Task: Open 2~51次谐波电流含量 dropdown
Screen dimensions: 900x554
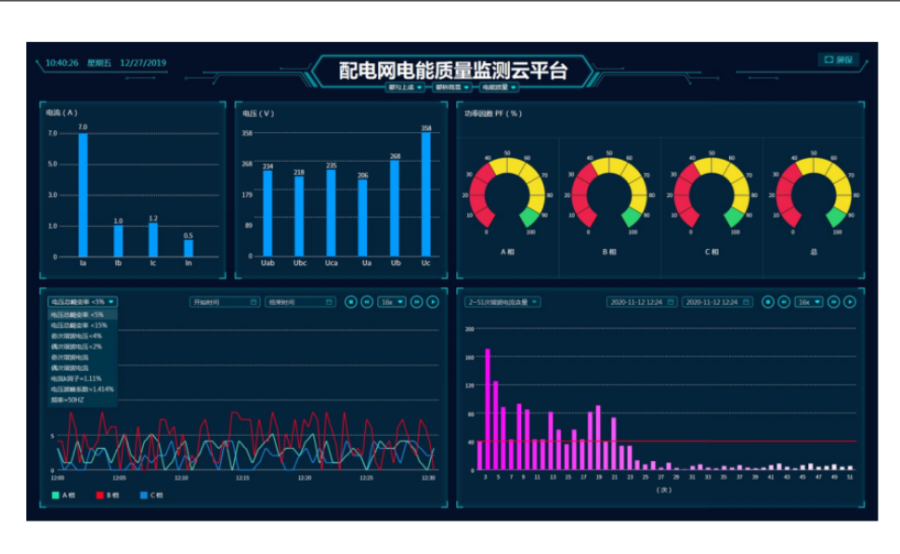Action: click(502, 301)
